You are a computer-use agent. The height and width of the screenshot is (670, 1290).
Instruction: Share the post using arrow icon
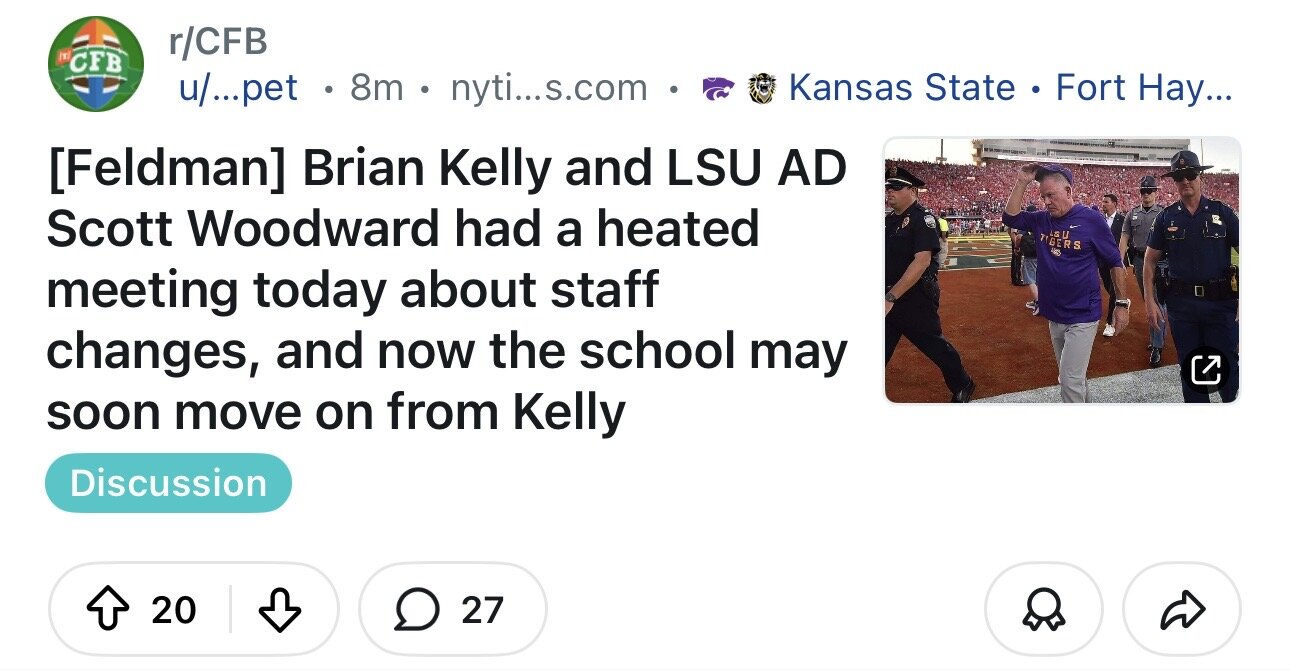coord(1182,609)
